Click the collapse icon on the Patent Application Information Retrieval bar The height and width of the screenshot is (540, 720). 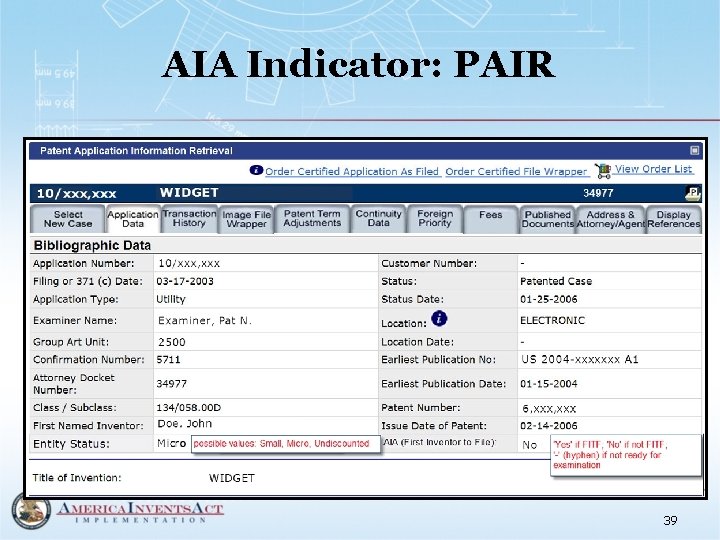pos(694,151)
